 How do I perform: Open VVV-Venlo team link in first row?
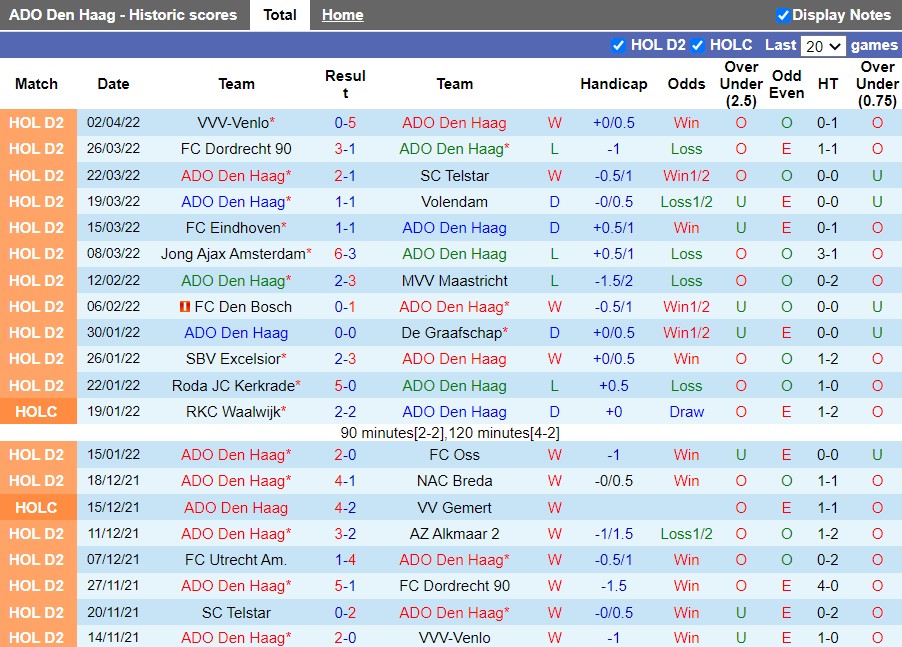pos(233,123)
